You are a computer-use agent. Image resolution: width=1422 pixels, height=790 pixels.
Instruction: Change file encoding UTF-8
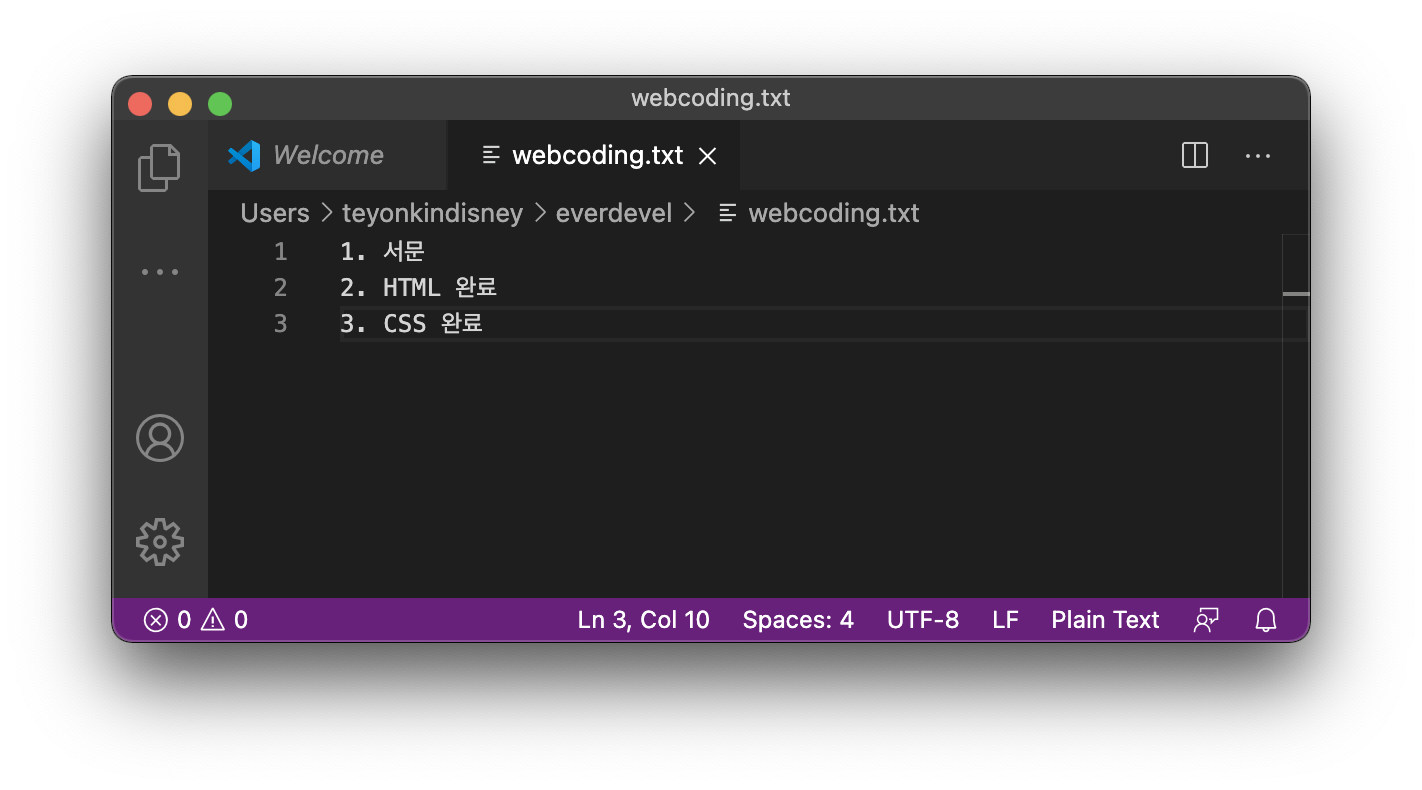[x=923, y=620]
